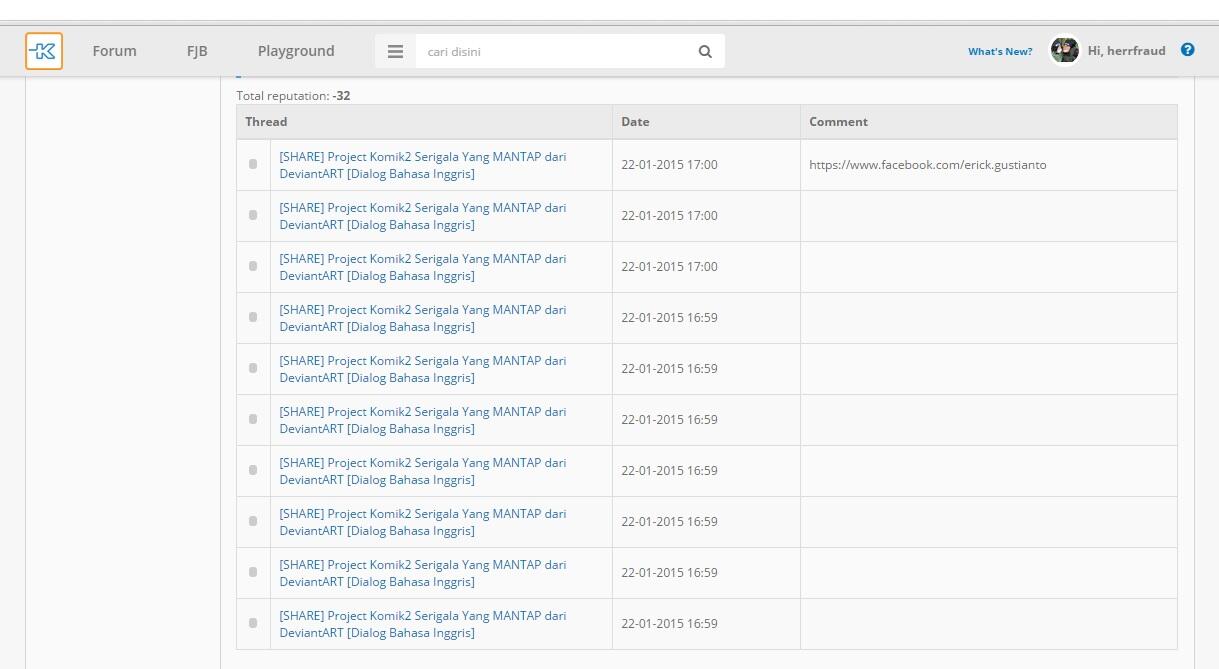This screenshot has height=669, width=1219.
Task: Click the date in the Facebook comment row
Action: (x=669, y=165)
